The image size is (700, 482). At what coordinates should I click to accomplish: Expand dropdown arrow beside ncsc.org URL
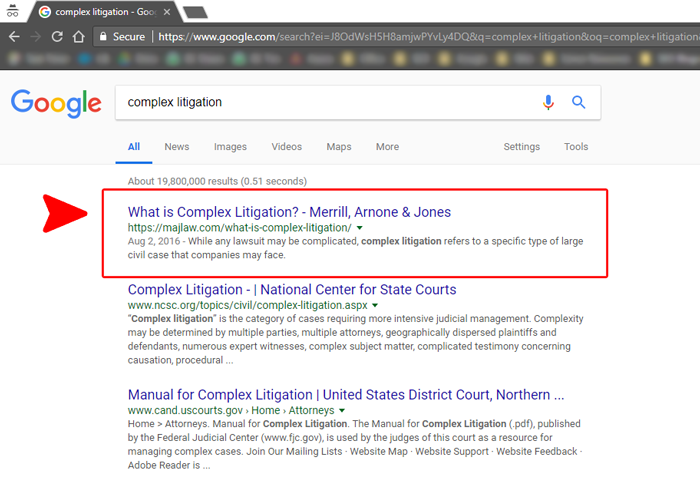[x=375, y=306]
